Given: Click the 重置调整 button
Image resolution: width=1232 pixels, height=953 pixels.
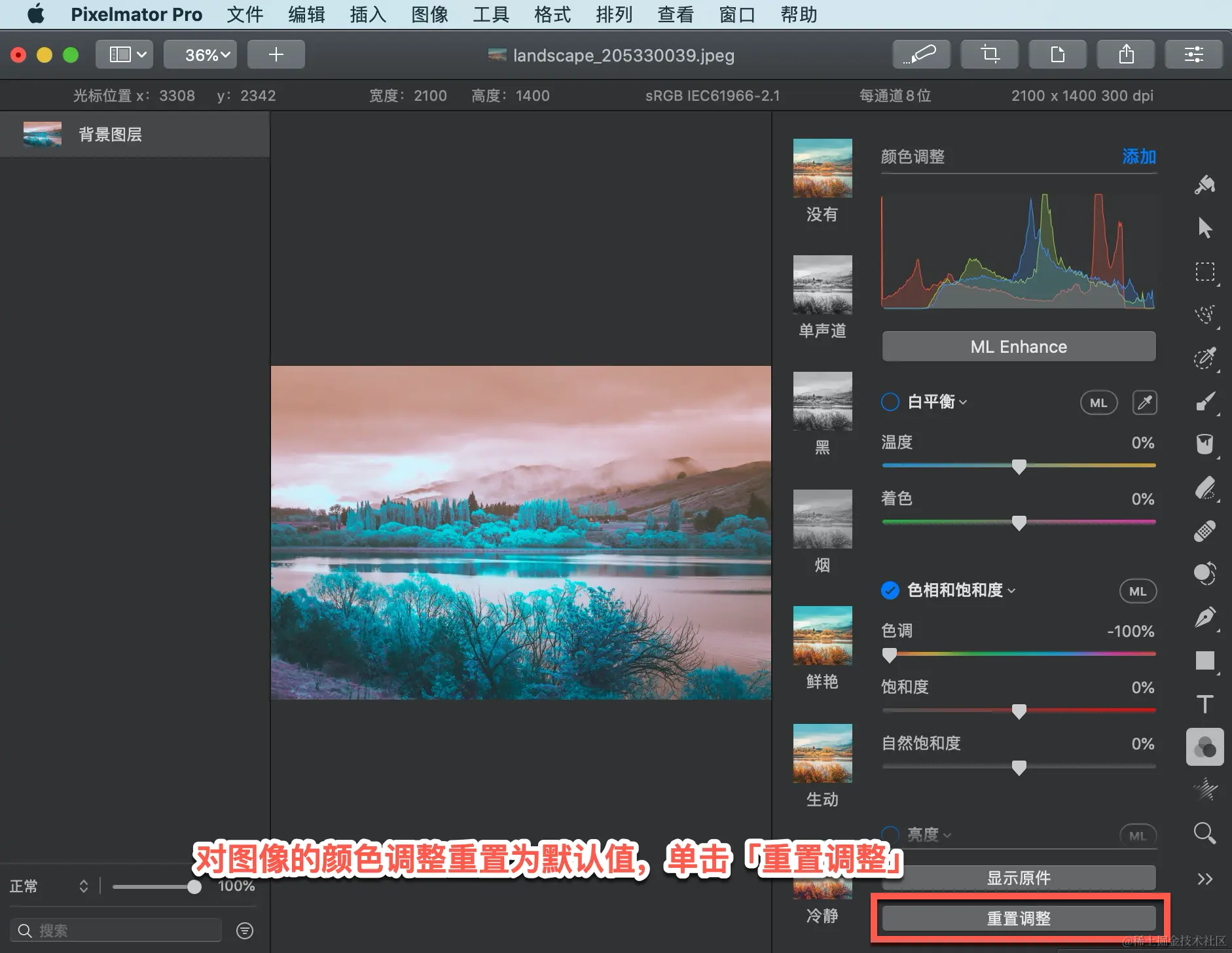Looking at the screenshot, I should (1019, 918).
